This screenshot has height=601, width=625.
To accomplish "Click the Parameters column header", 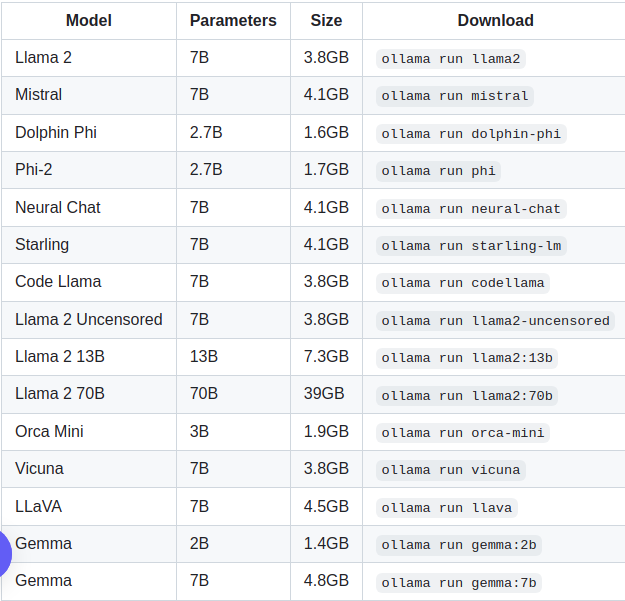I will click(x=233, y=21).
